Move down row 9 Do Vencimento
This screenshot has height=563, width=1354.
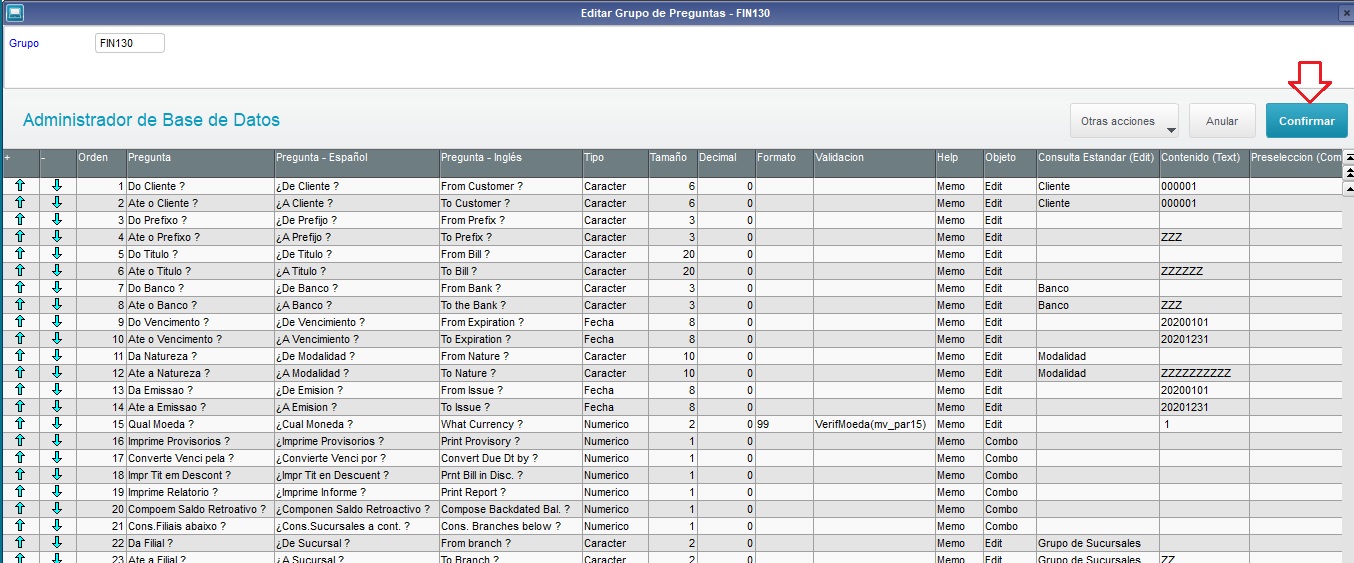[56, 322]
